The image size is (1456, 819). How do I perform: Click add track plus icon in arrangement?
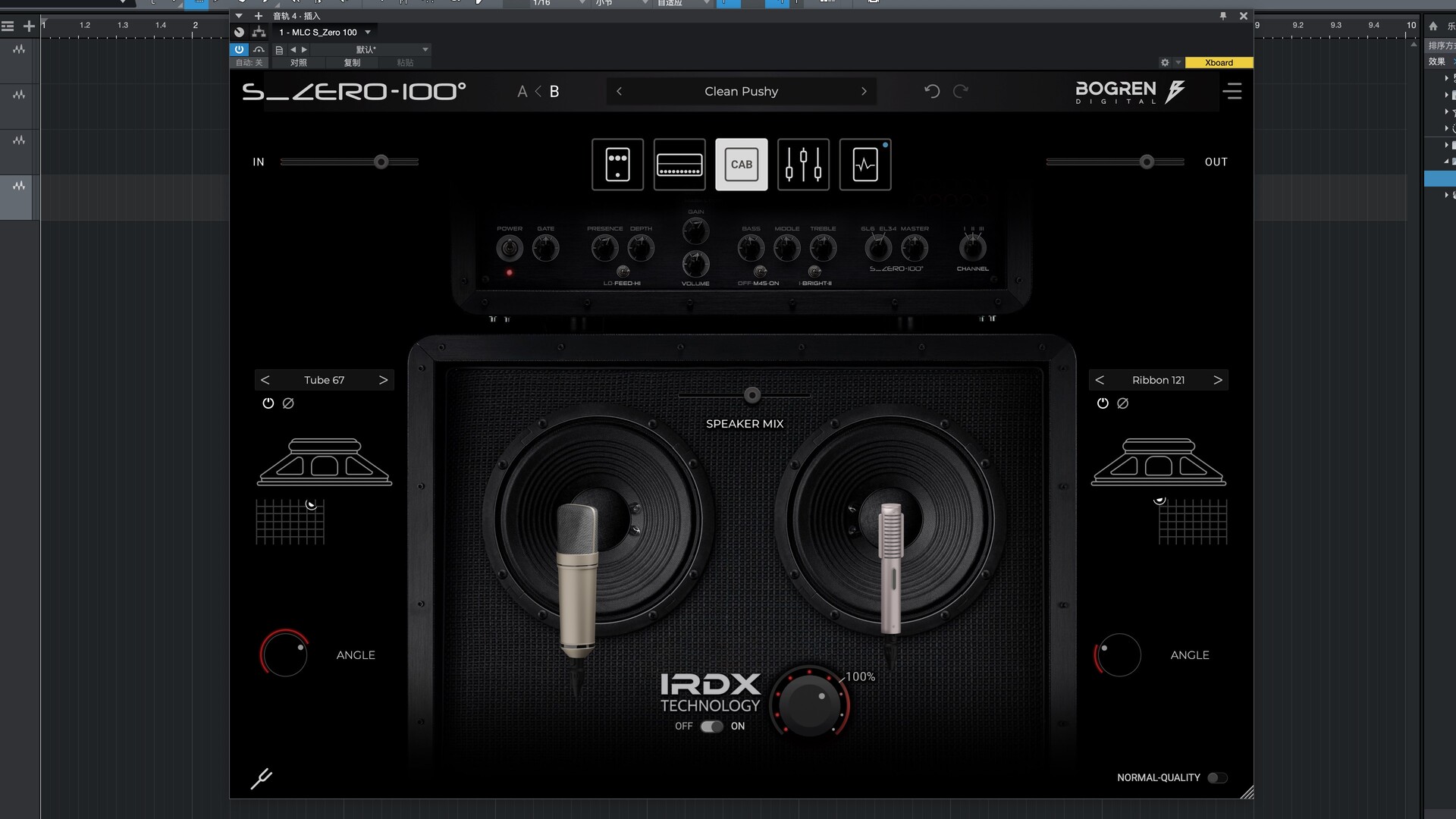click(x=29, y=26)
